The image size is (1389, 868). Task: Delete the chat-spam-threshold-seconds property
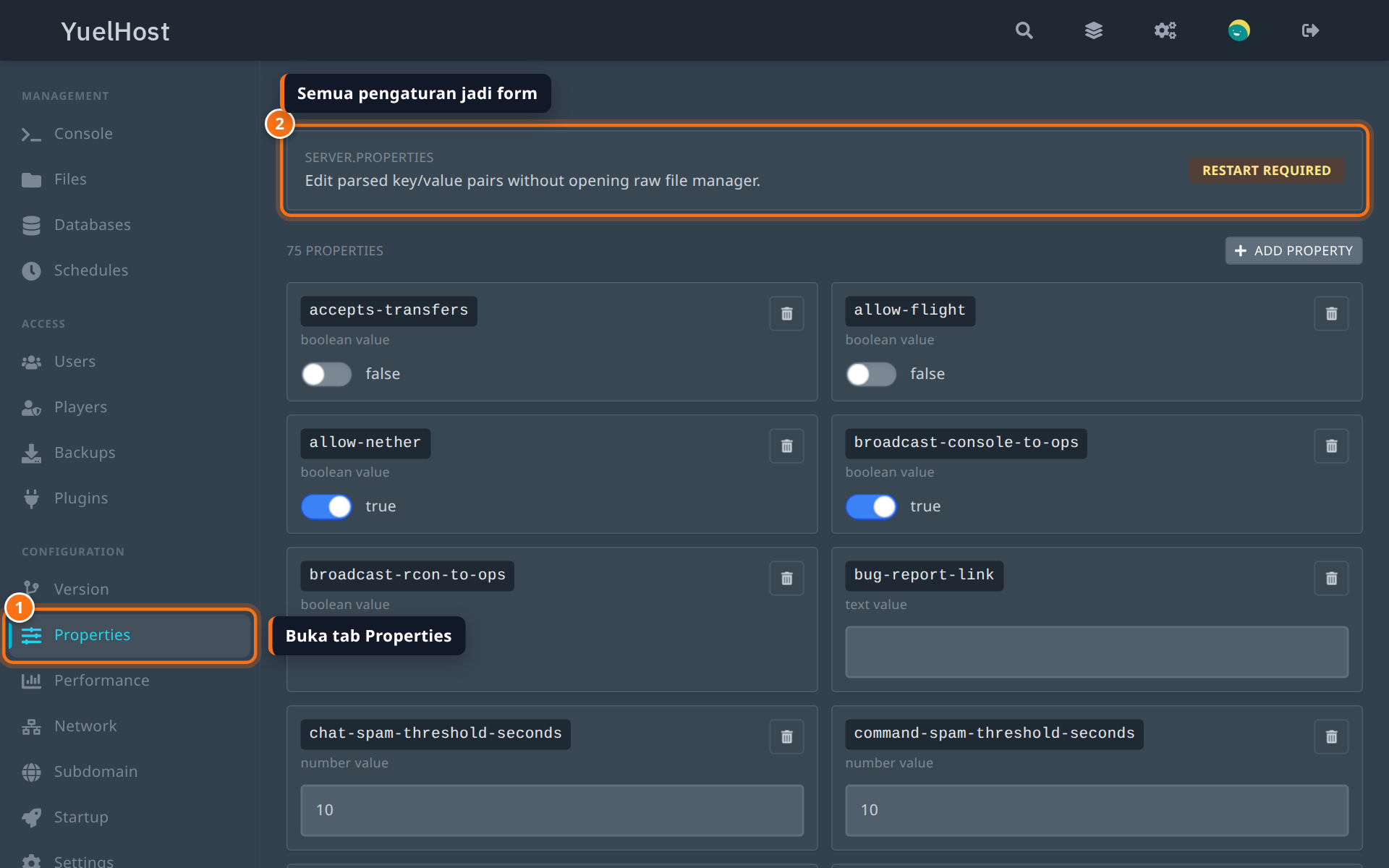(786, 737)
